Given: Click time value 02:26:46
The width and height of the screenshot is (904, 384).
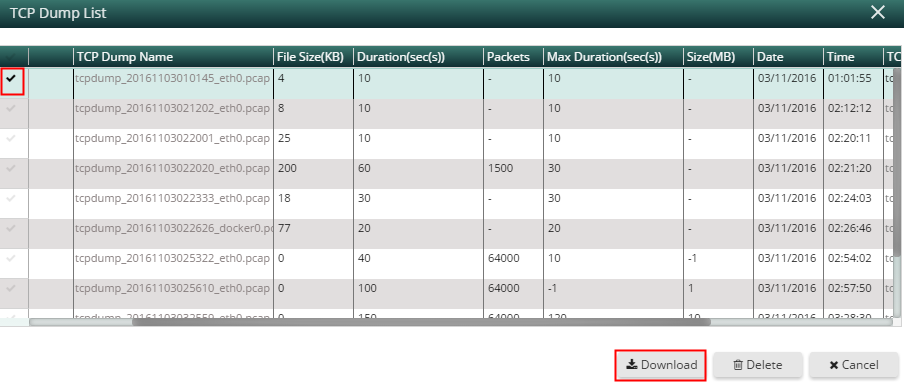Looking at the screenshot, I should 849,228.
